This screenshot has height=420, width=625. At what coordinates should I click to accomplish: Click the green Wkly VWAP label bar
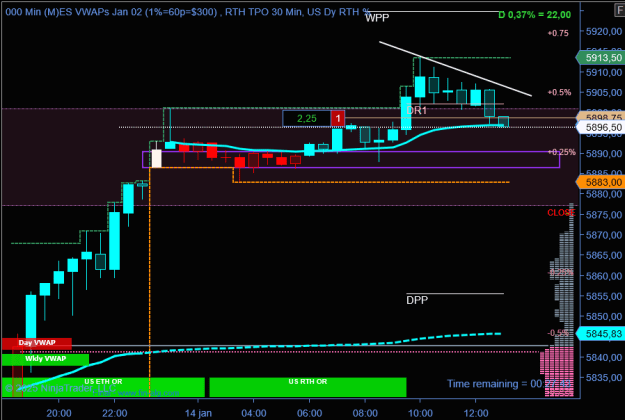45,359
